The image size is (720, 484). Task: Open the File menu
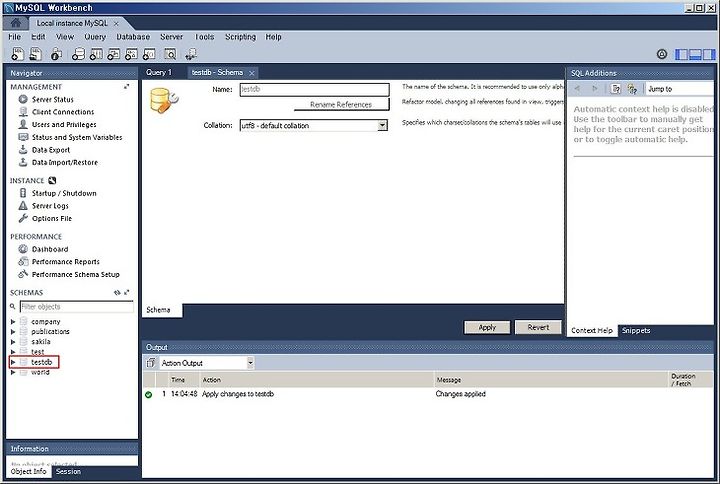[14, 37]
